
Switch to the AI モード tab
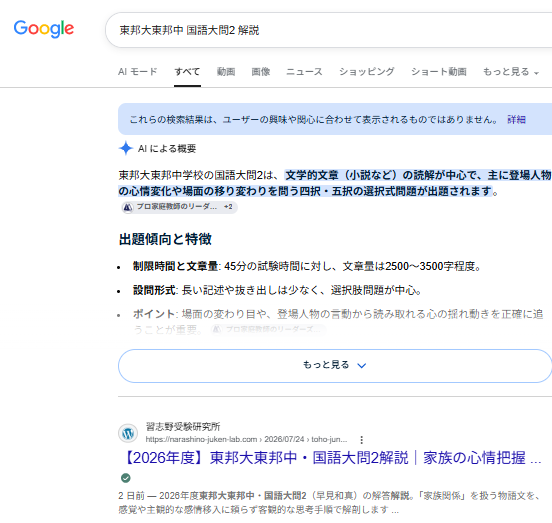pyautogui.click(x=138, y=72)
